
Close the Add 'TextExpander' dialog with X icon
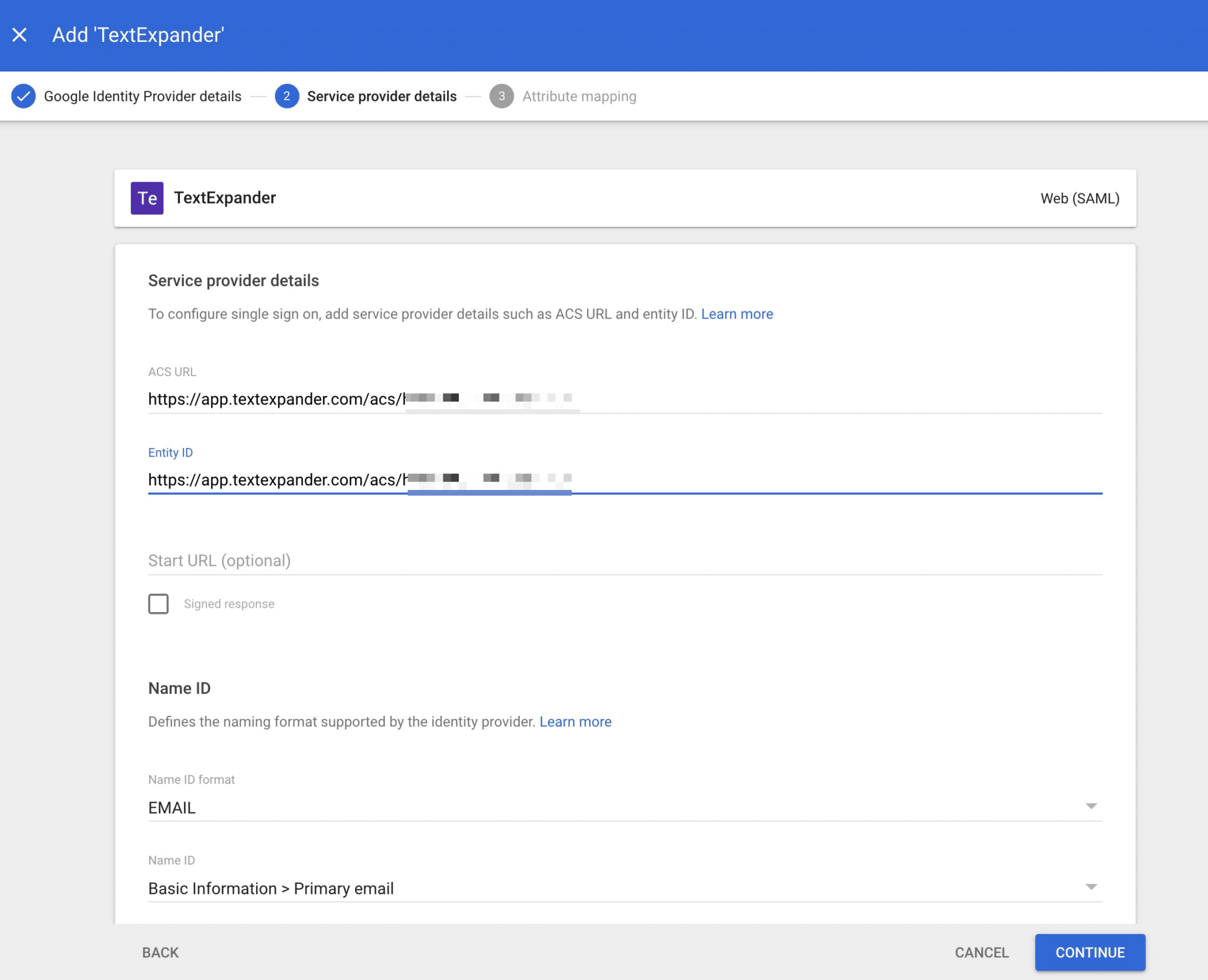click(x=19, y=35)
